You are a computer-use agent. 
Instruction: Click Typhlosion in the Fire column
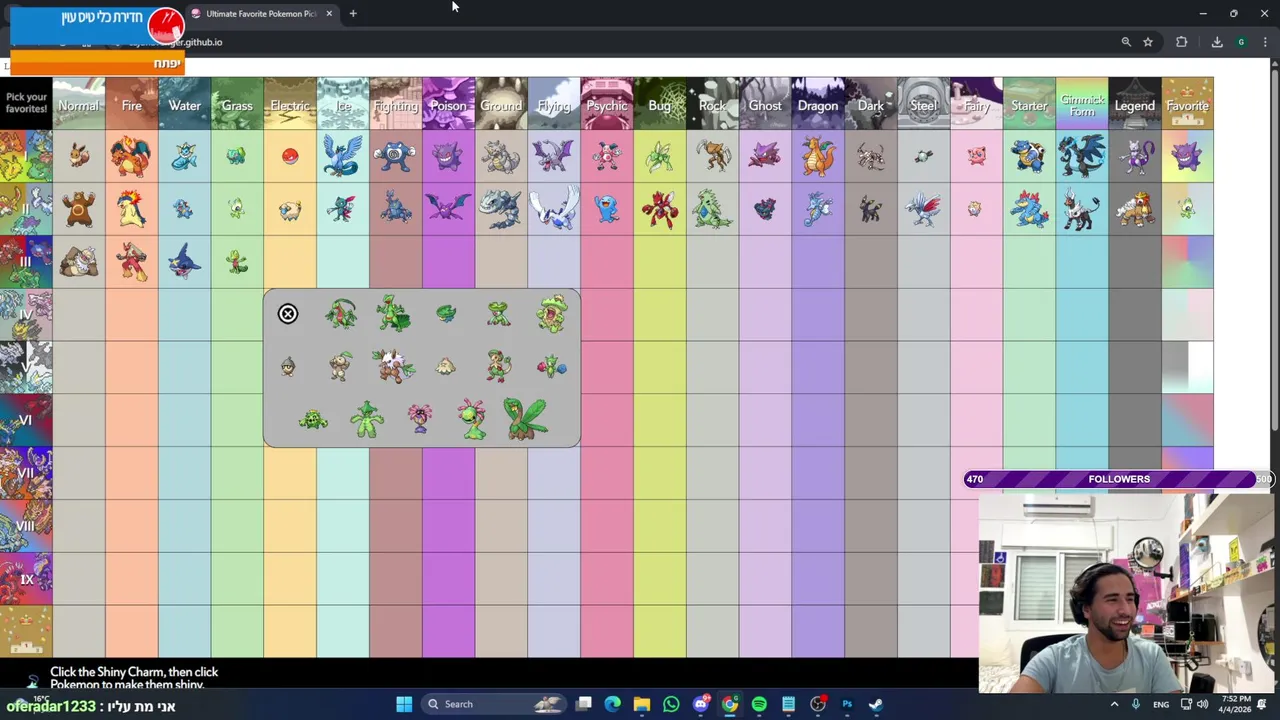(x=131, y=209)
